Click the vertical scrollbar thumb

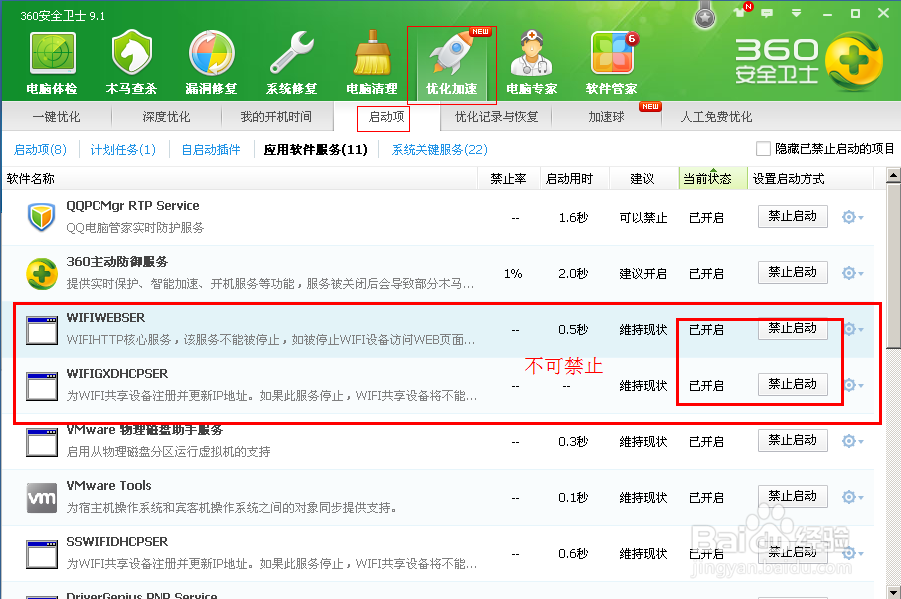coord(893,266)
